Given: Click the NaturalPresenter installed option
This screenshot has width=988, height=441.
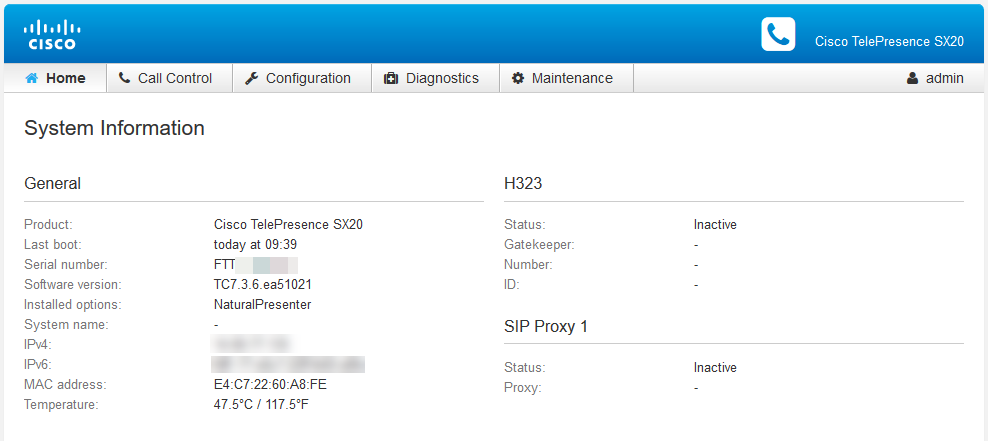Looking at the screenshot, I should click(263, 305).
